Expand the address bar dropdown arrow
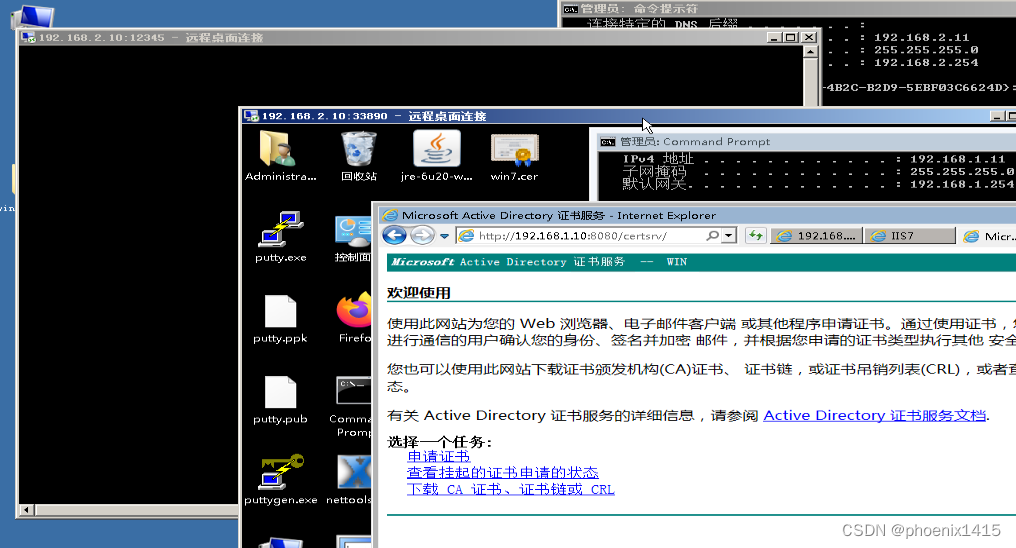The width and height of the screenshot is (1016, 548). point(730,236)
